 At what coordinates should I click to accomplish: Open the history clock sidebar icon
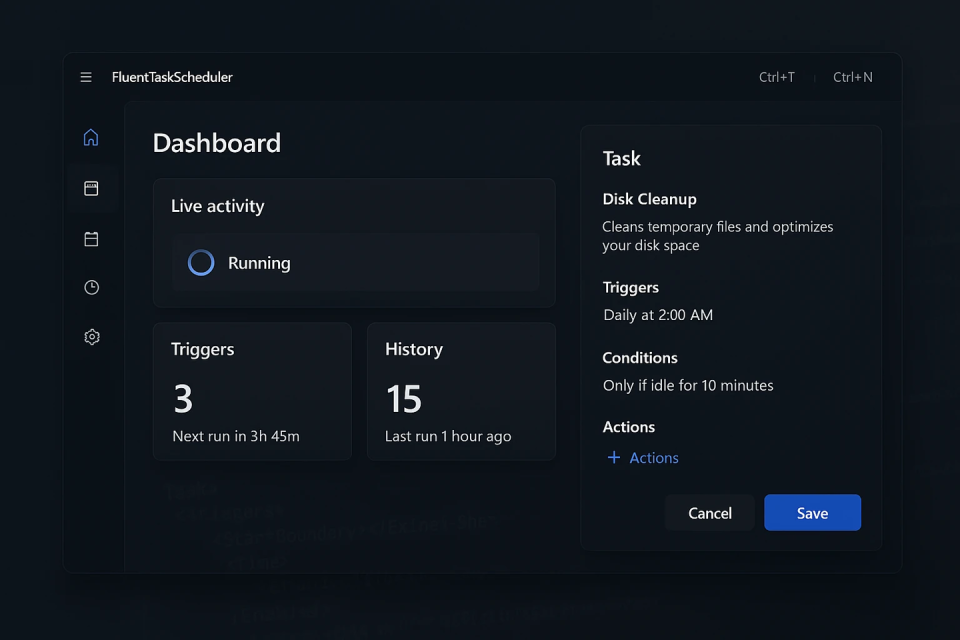coord(91,287)
